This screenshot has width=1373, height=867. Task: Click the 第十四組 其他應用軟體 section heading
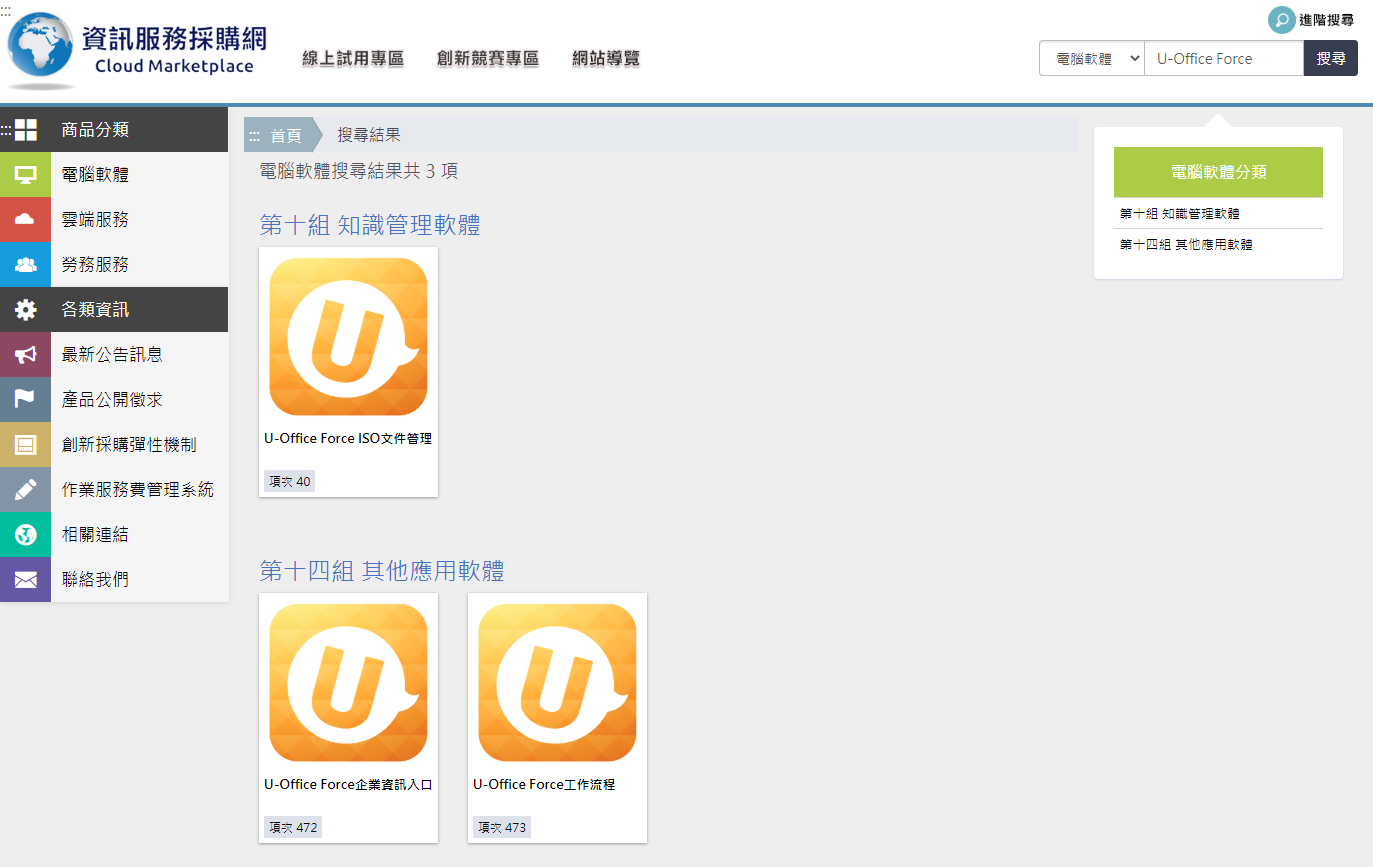[382, 571]
